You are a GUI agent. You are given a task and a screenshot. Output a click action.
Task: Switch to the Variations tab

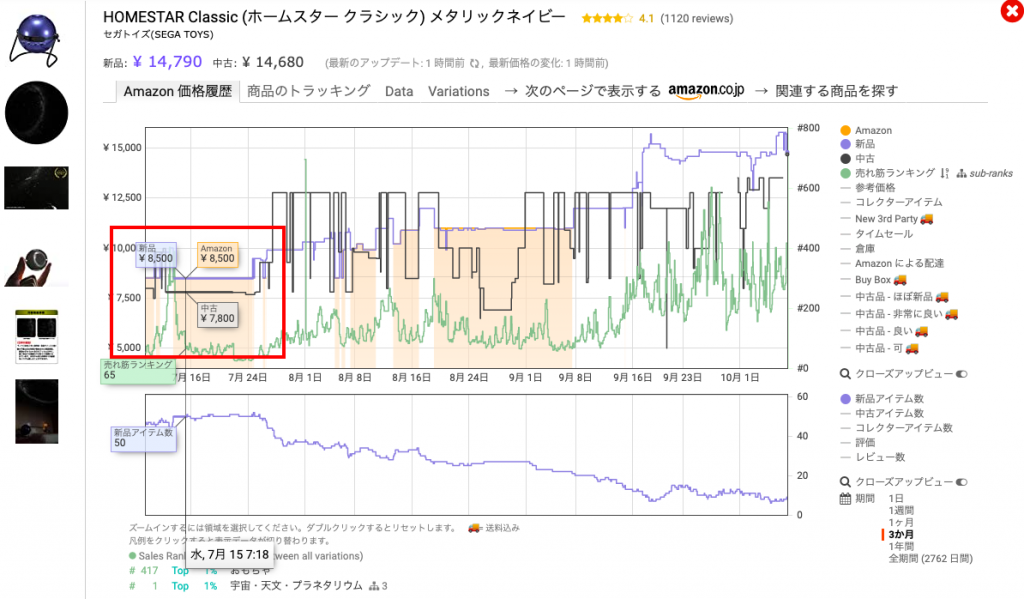458,91
